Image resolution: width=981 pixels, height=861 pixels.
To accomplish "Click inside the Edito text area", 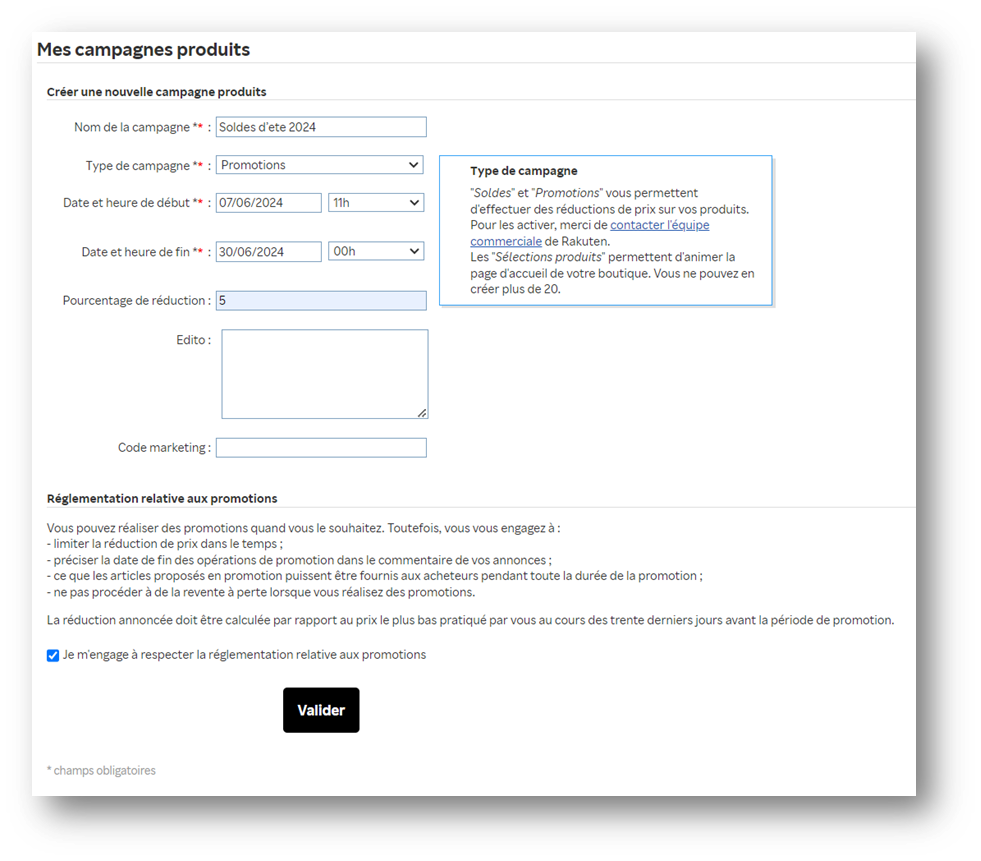I will (x=324, y=373).
